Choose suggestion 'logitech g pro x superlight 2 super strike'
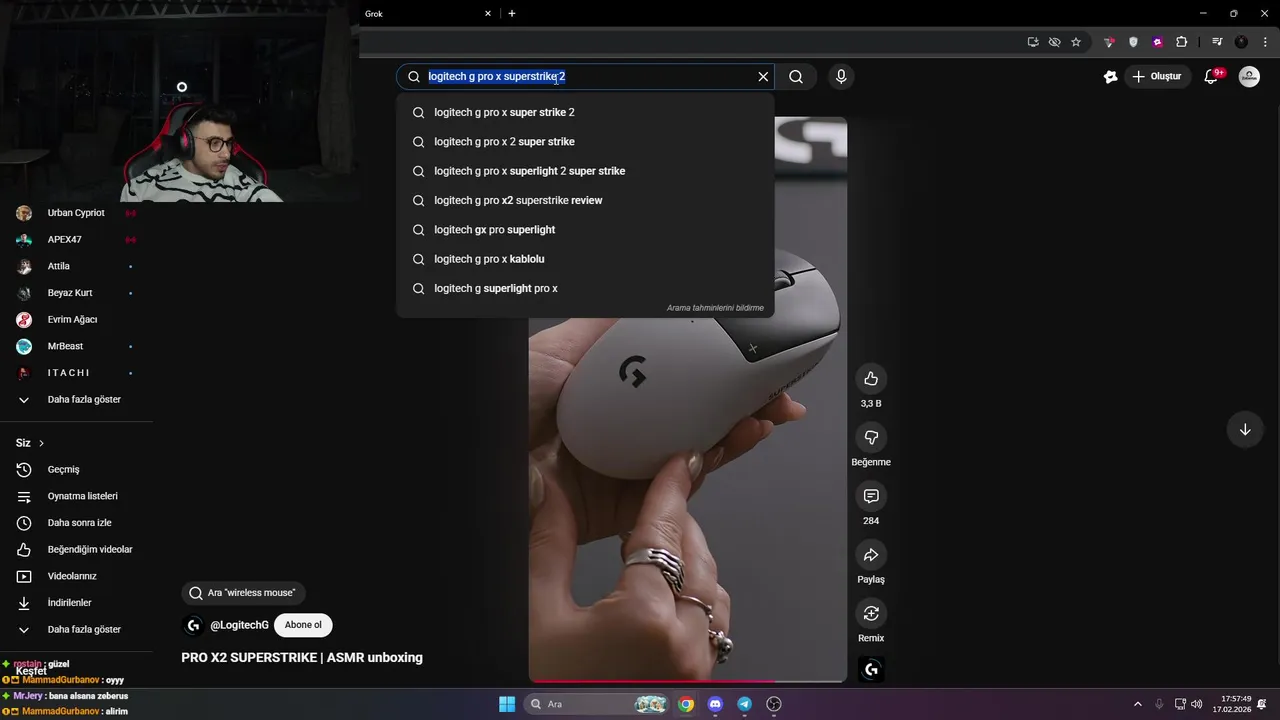 [x=585, y=171]
